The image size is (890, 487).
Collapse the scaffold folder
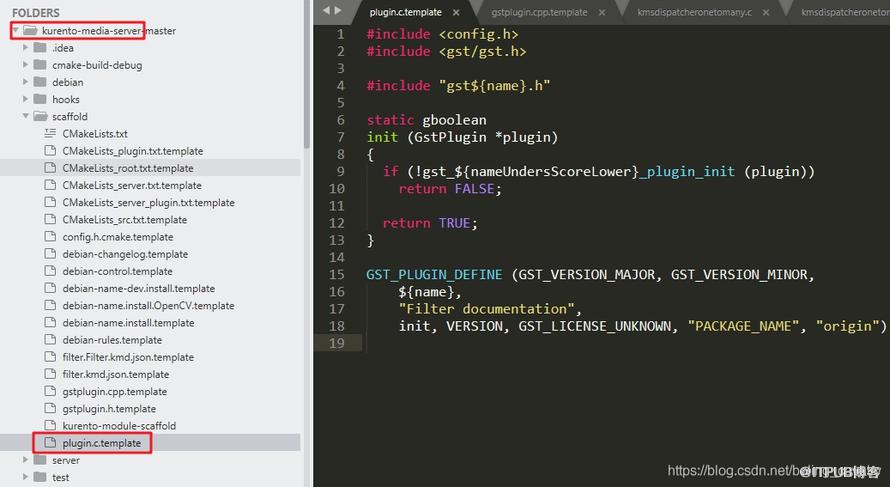tap(26, 116)
